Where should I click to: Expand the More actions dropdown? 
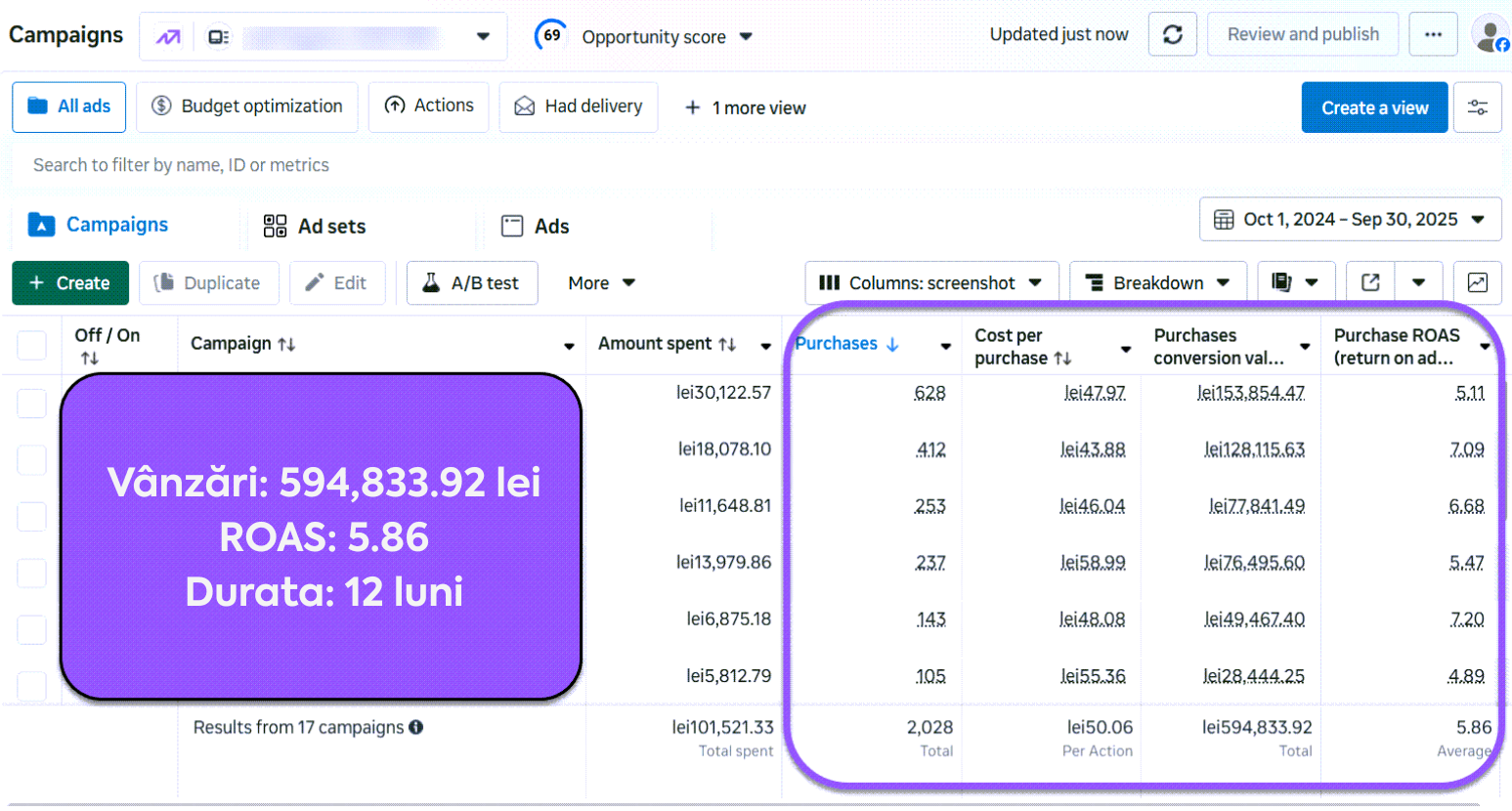pos(602,282)
